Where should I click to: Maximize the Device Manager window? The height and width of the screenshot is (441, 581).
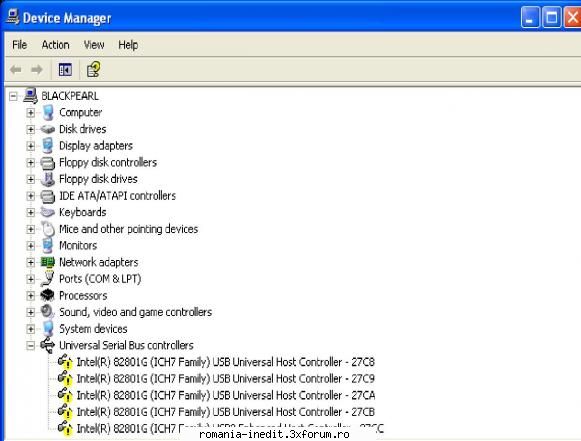[552, 17]
